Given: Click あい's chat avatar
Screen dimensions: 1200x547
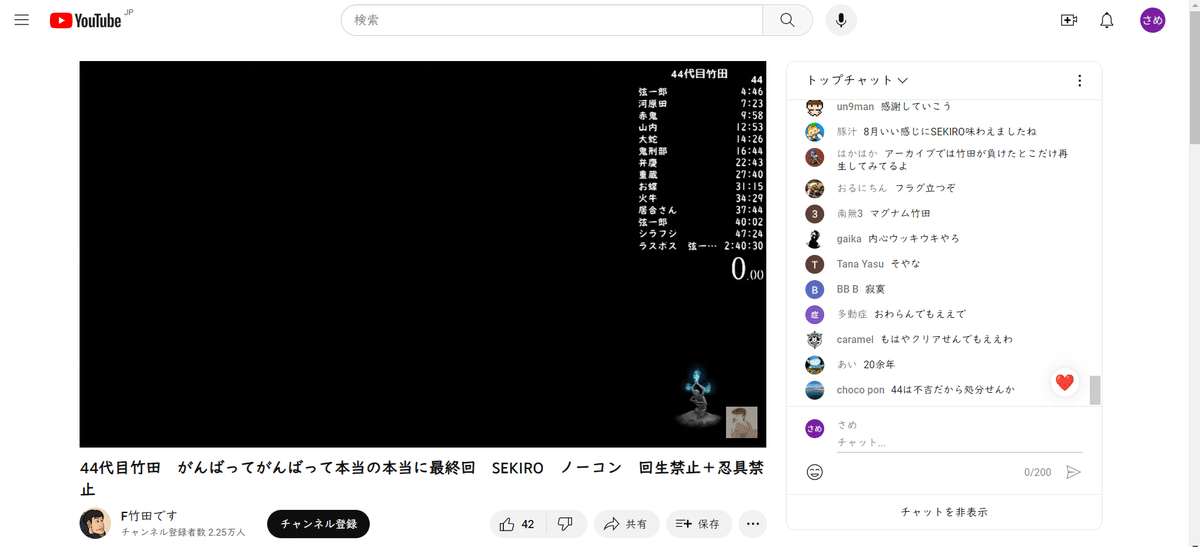Looking at the screenshot, I should tap(815, 365).
